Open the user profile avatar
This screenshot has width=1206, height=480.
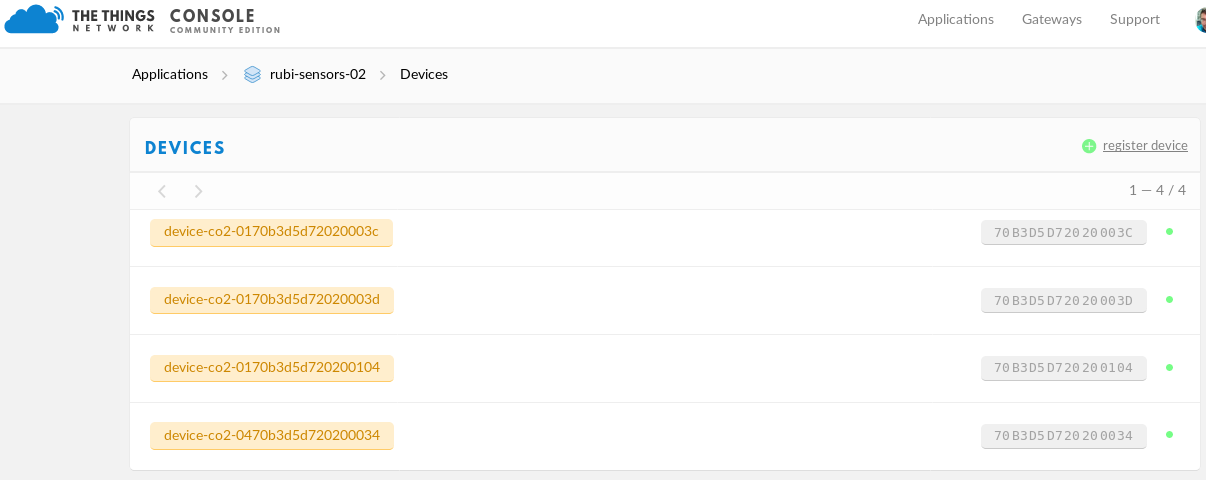[x=1200, y=20]
